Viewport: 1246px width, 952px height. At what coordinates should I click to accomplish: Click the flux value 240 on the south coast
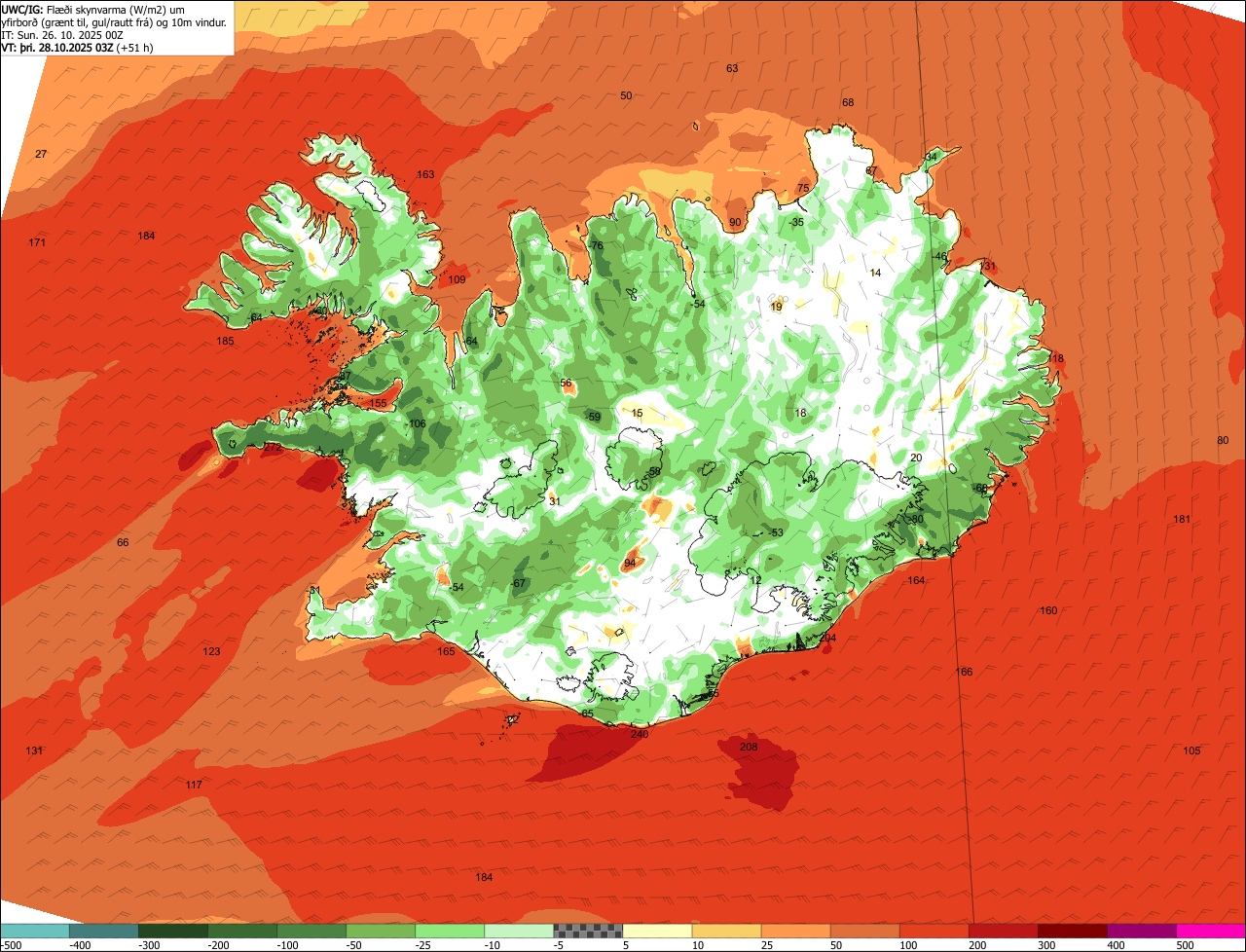[640, 734]
